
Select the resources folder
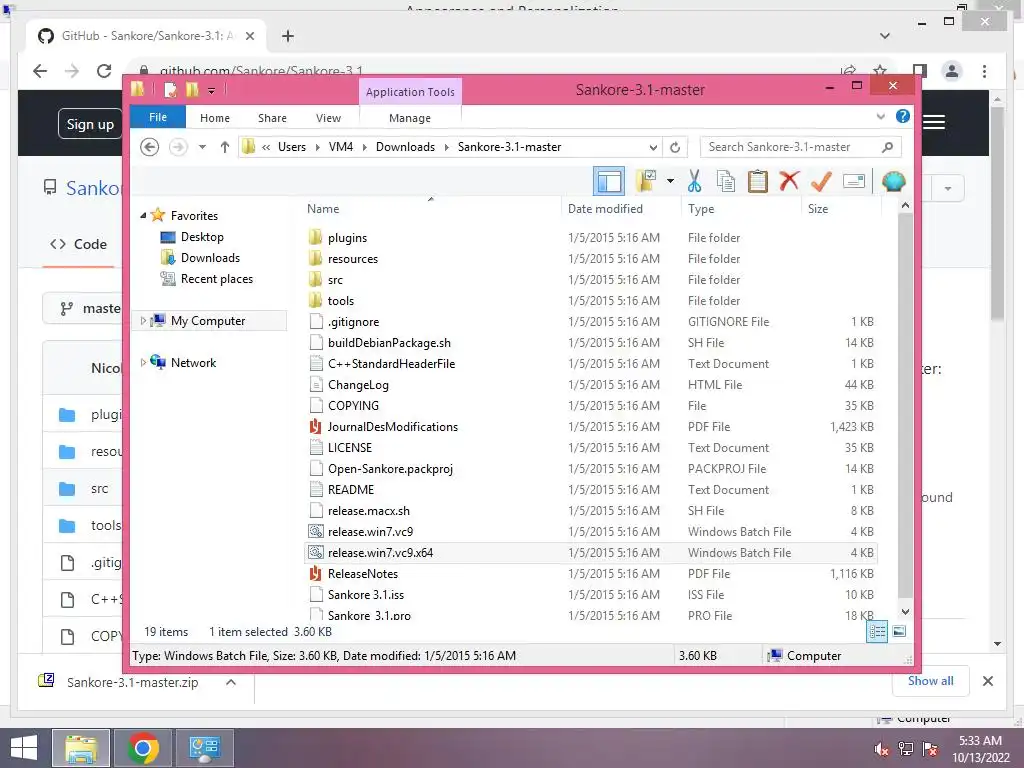pyautogui.click(x=353, y=259)
